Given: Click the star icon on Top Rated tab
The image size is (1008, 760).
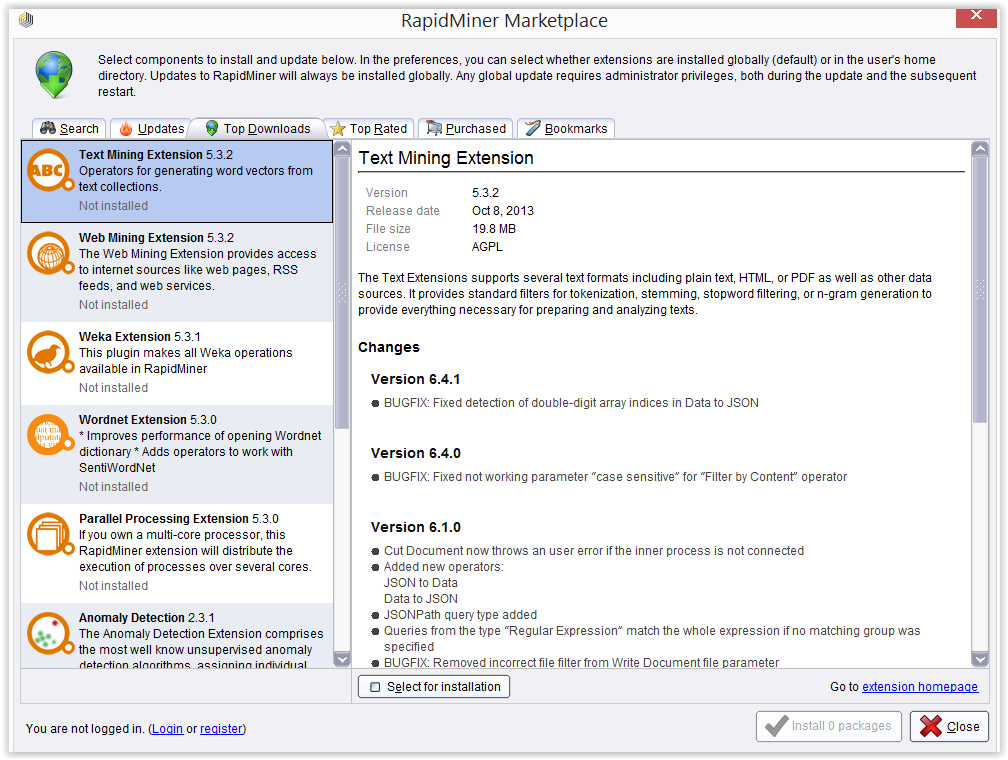Looking at the screenshot, I should (338, 129).
